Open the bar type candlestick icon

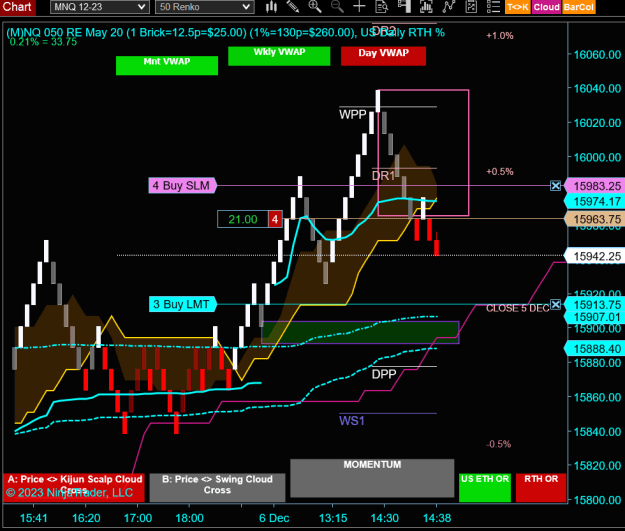(x=271, y=6)
